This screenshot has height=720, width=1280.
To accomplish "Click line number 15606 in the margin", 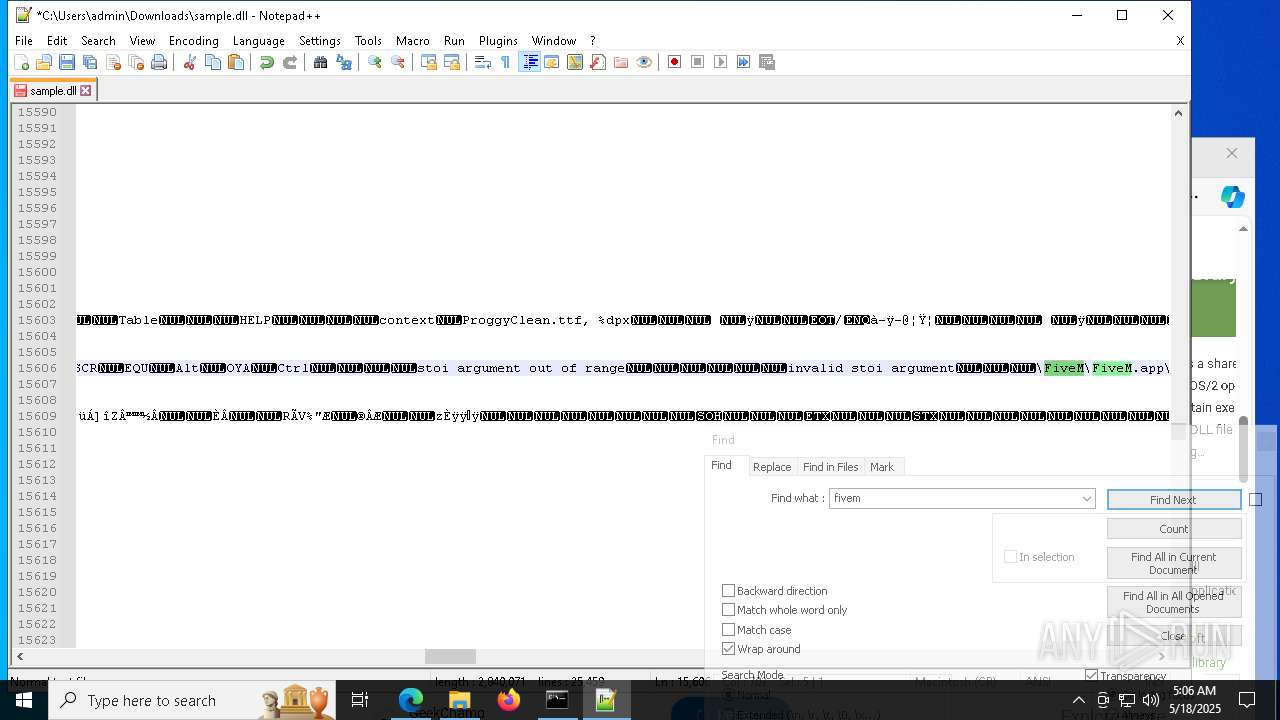I will [37, 368].
